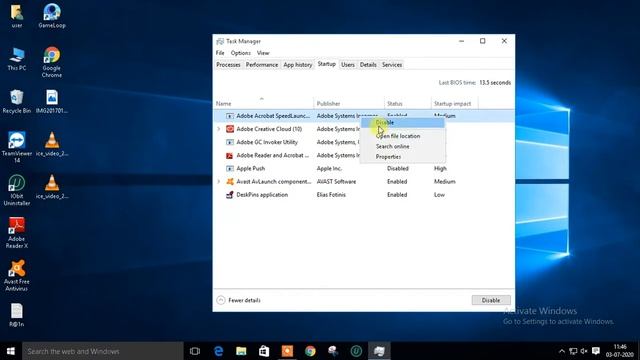
Task: Open the Options menu
Action: click(240, 53)
